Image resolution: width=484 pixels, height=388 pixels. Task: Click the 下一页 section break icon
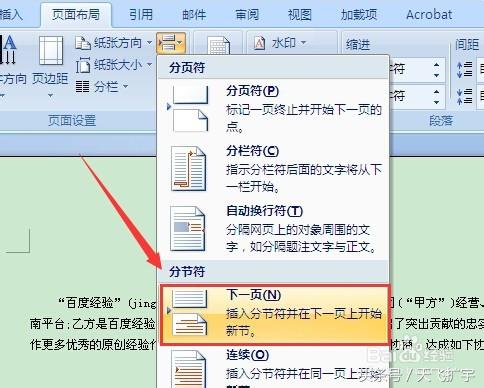(x=190, y=313)
